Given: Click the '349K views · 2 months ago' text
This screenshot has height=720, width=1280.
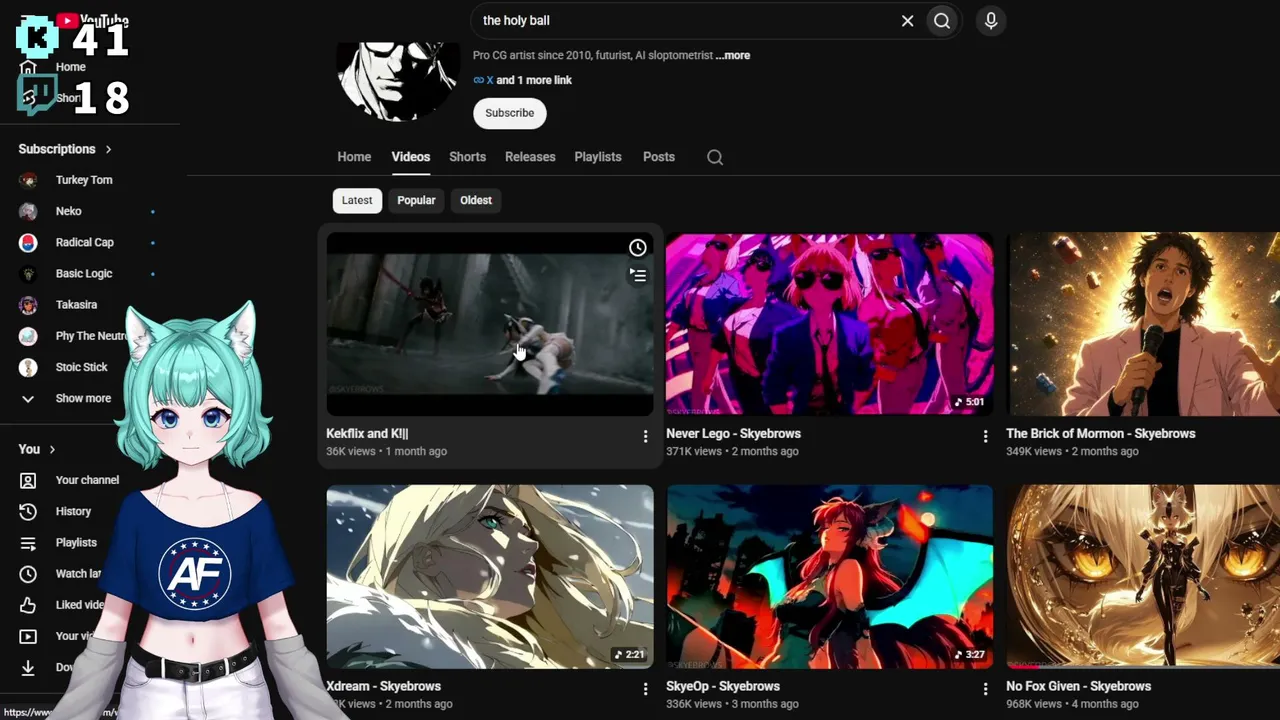Looking at the screenshot, I should tap(1072, 452).
